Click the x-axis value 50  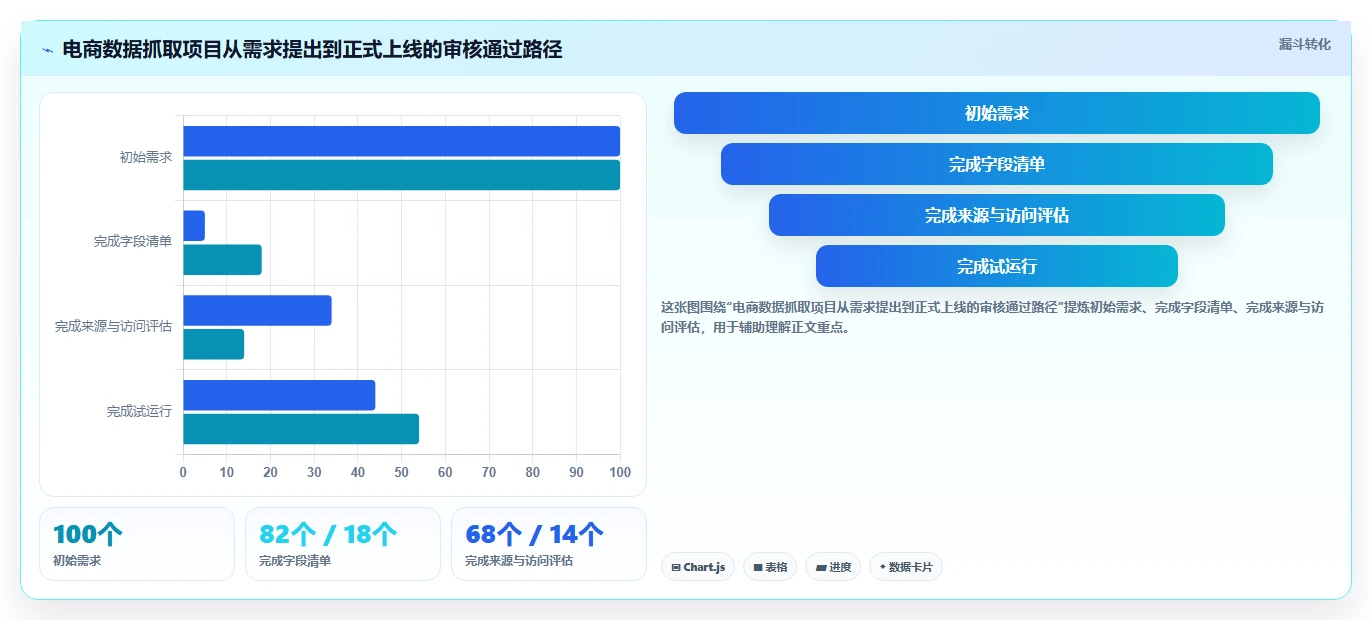[x=401, y=472]
